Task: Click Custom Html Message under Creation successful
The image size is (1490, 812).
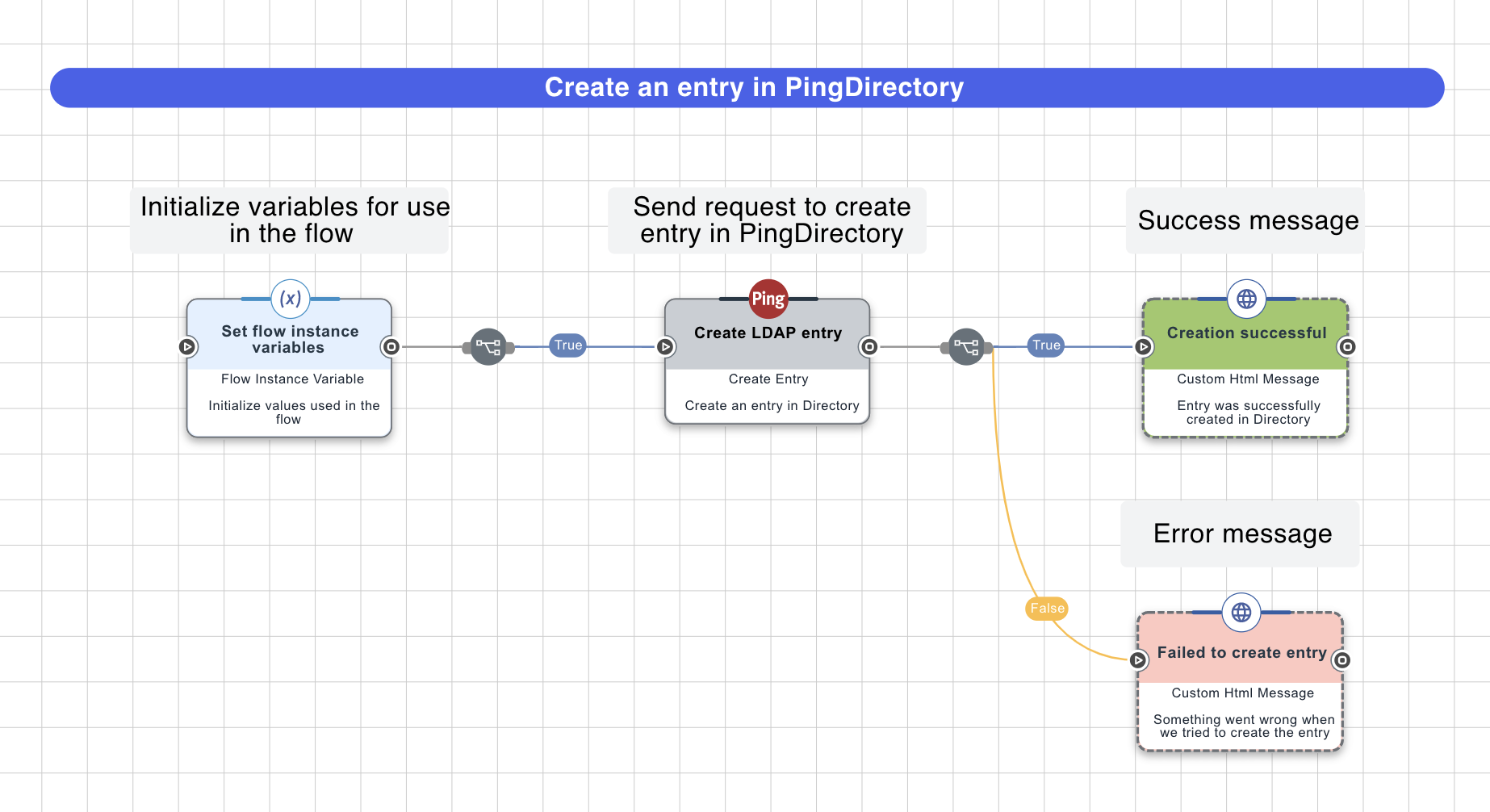Action: tap(1248, 379)
